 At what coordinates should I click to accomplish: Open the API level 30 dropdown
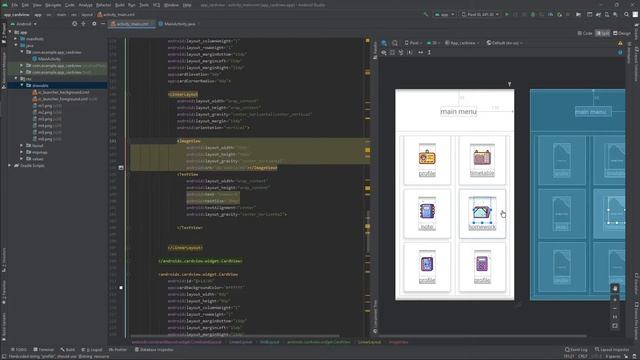tap(432, 42)
